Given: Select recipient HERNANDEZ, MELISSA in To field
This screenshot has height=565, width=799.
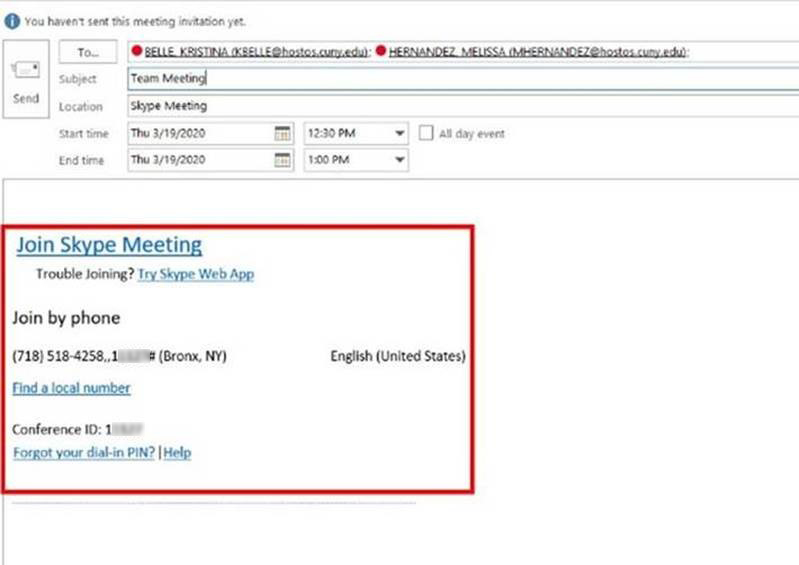Looking at the screenshot, I should coord(538,51).
